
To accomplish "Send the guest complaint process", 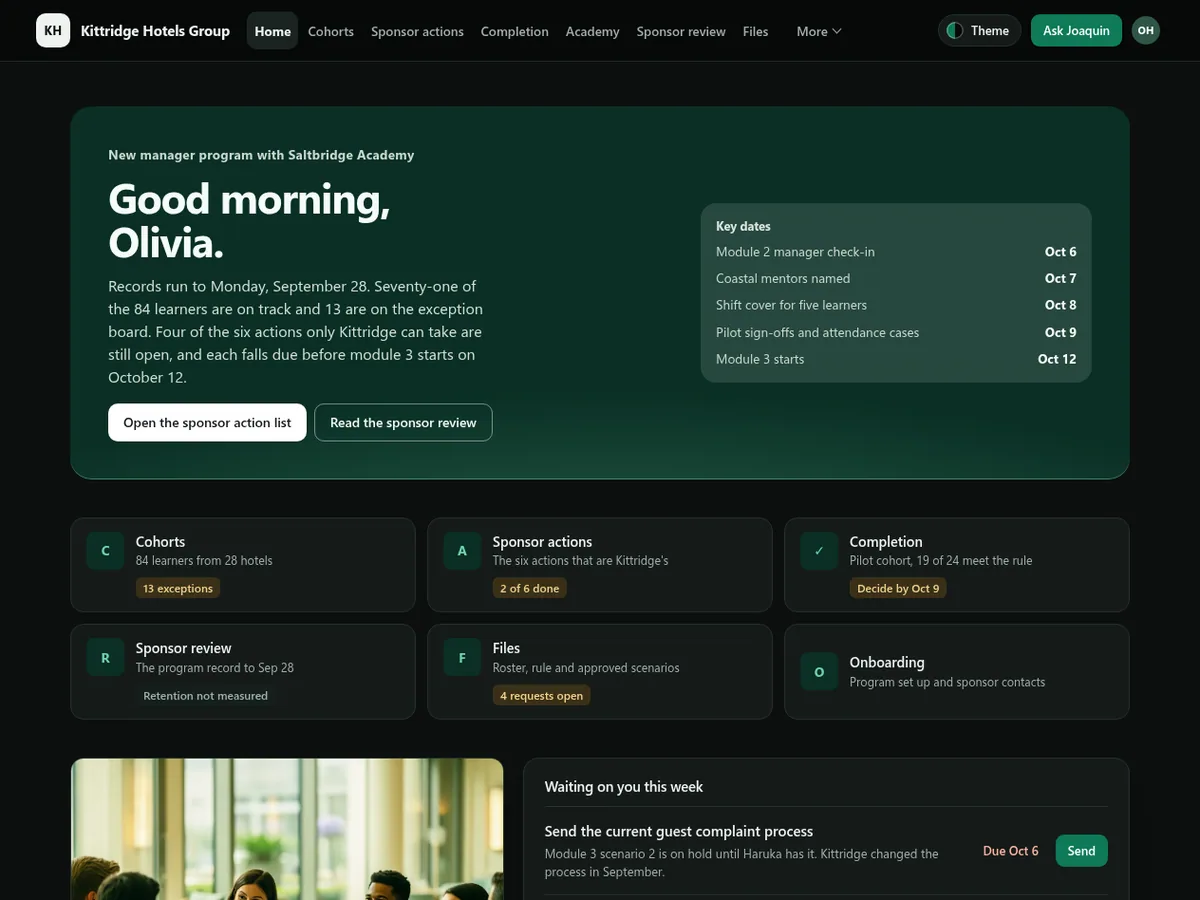I will pyautogui.click(x=1081, y=851).
